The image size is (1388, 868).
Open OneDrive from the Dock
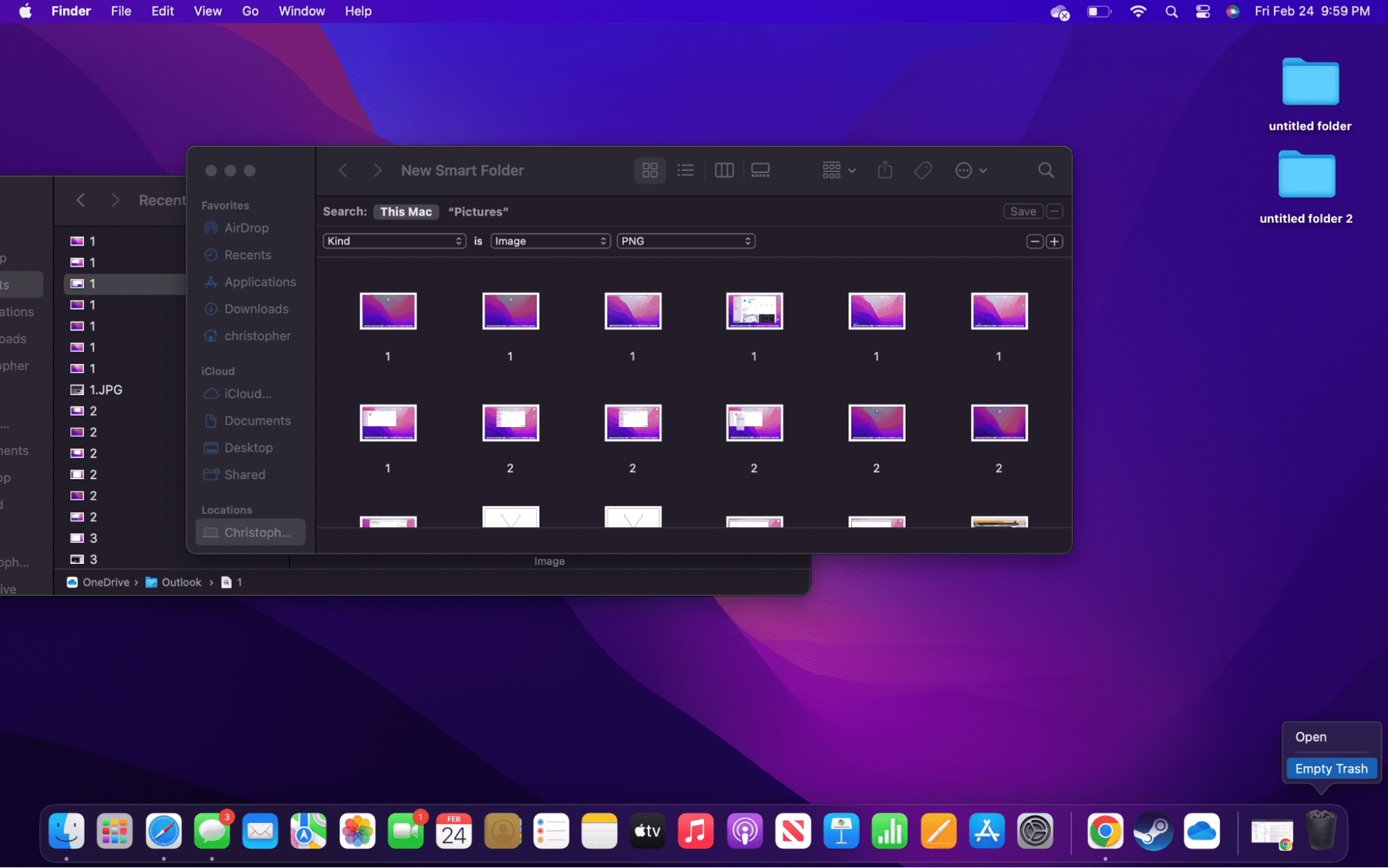point(1201,831)
